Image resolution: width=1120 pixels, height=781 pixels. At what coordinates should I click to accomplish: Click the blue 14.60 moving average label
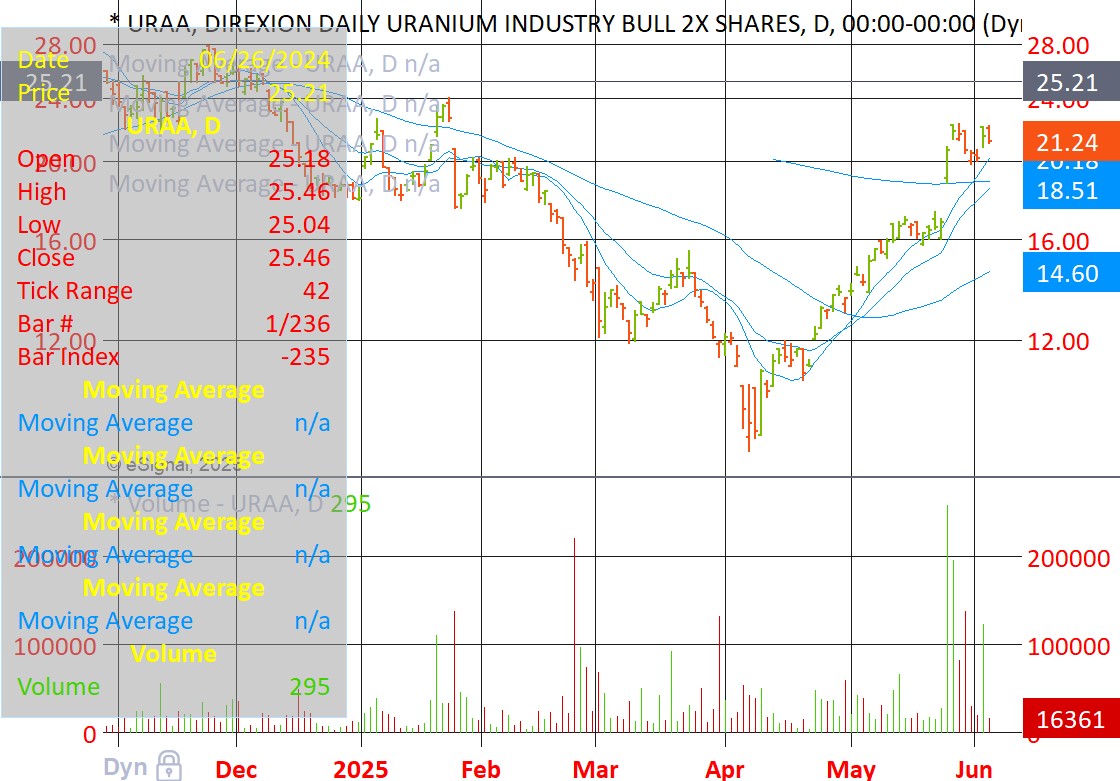pos(1071,272)
